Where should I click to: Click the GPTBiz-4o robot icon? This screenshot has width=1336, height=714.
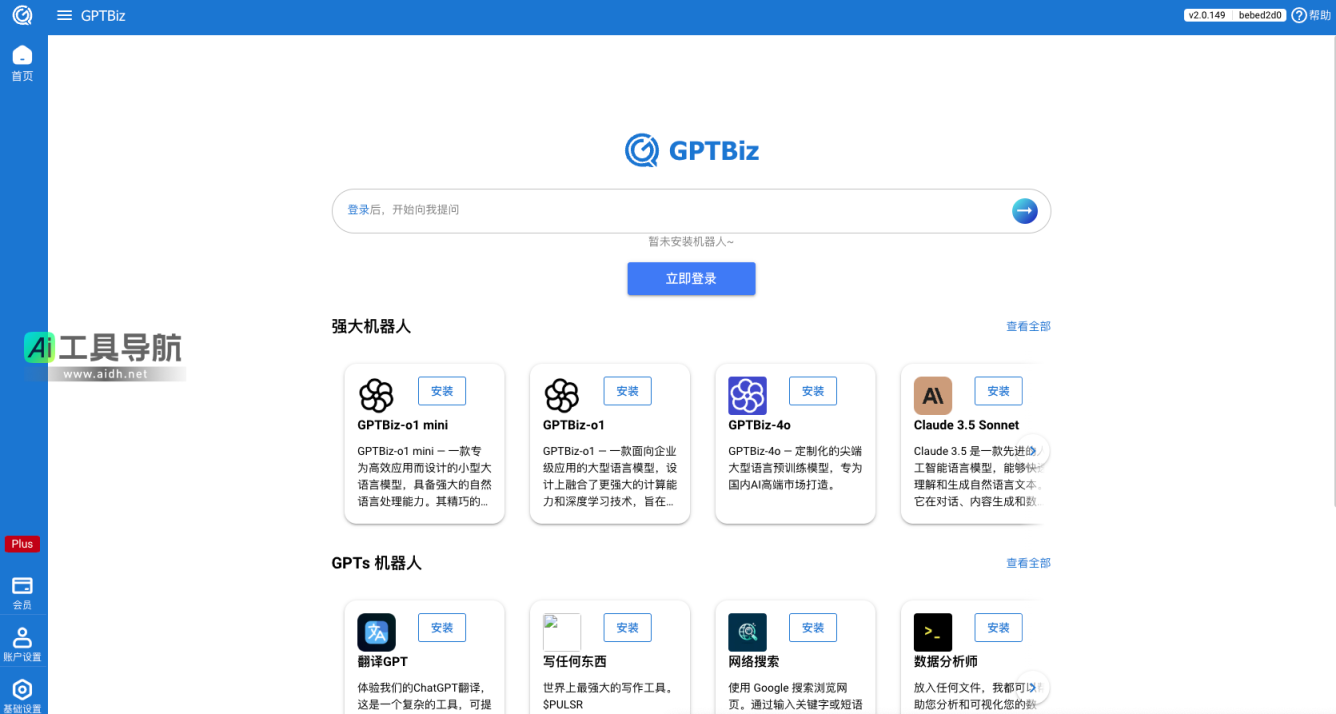click(x=747, y=397)
